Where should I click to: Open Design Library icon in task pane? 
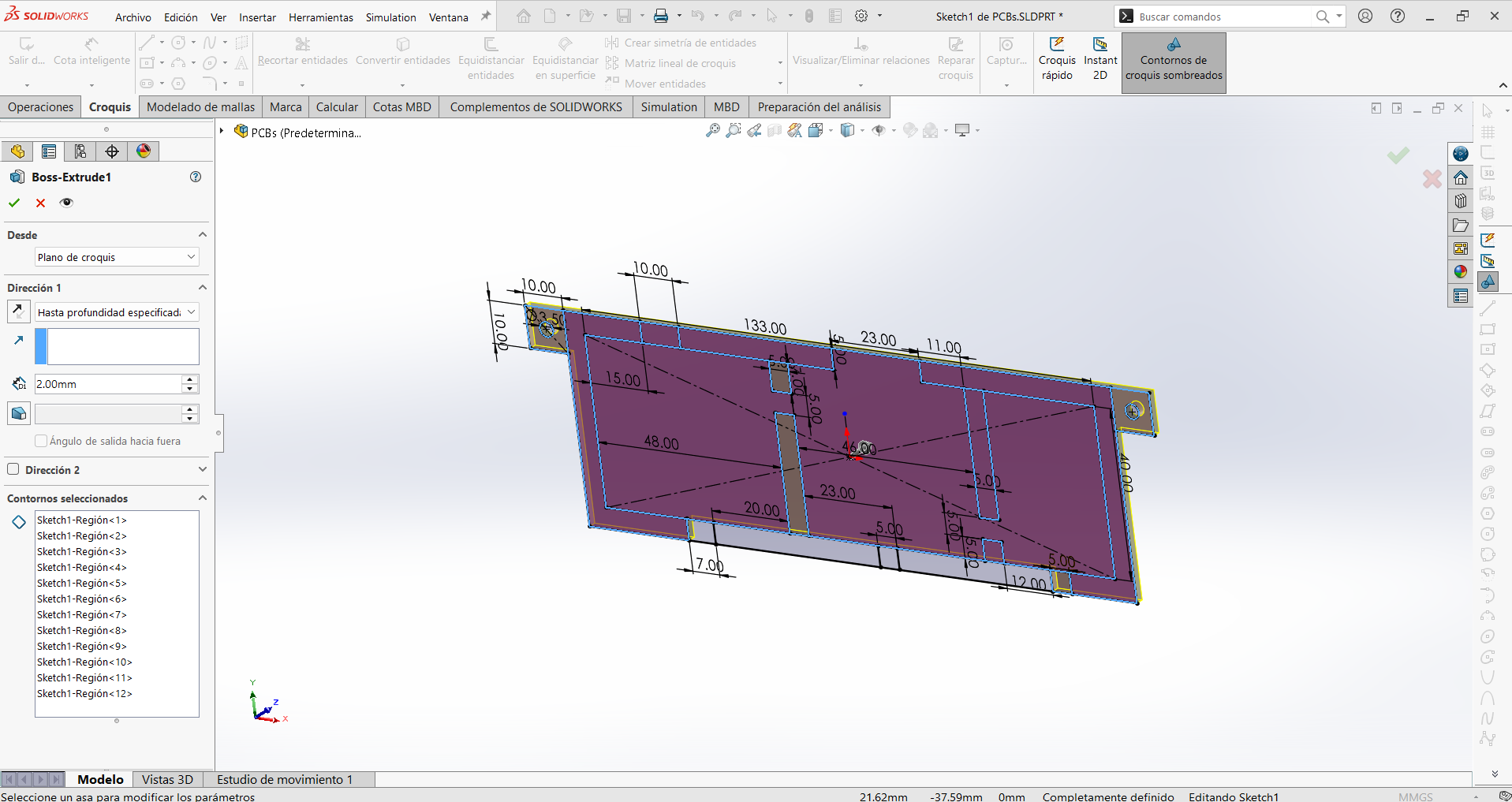1461,201
